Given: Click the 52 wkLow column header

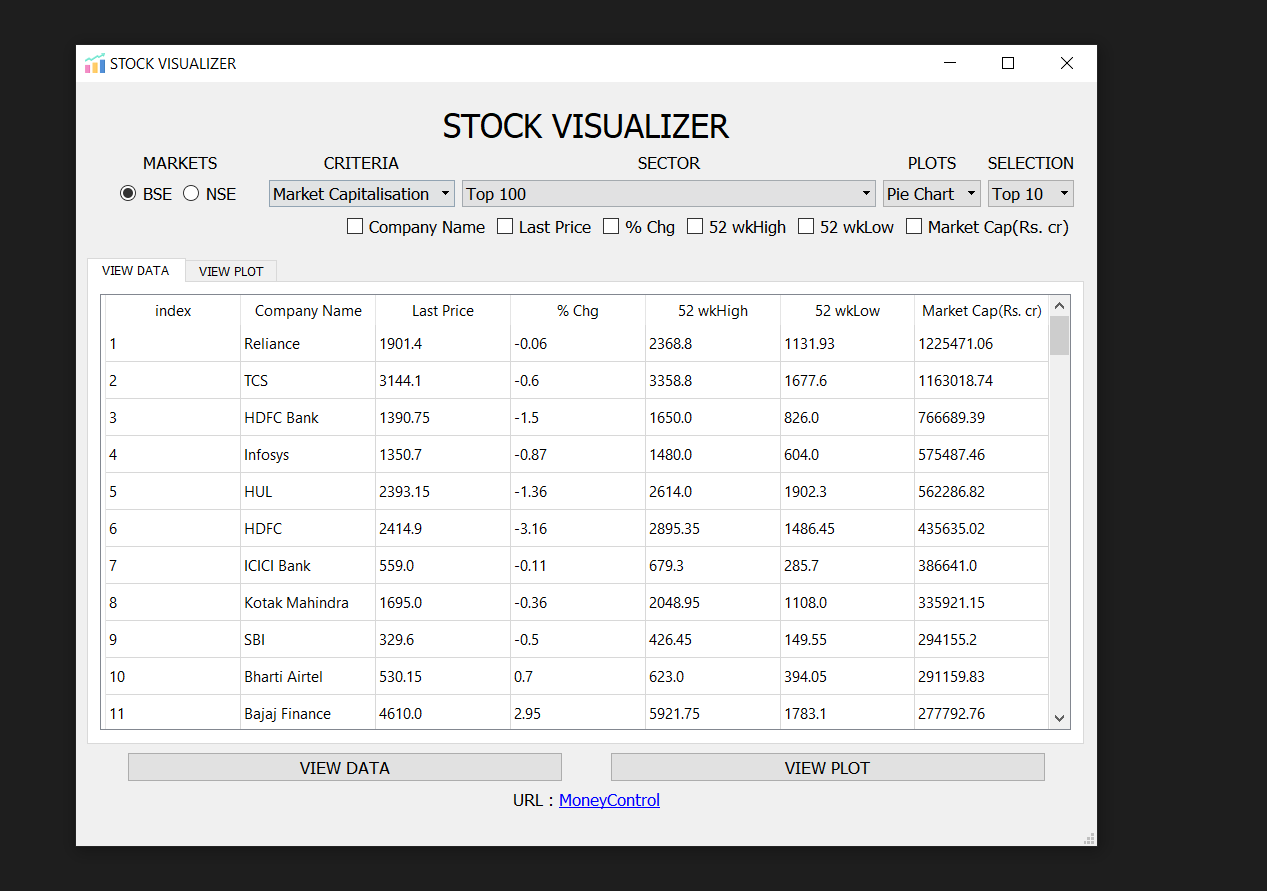Looking at the screenshot, I should pyautogui.click(x=847, y=311).
